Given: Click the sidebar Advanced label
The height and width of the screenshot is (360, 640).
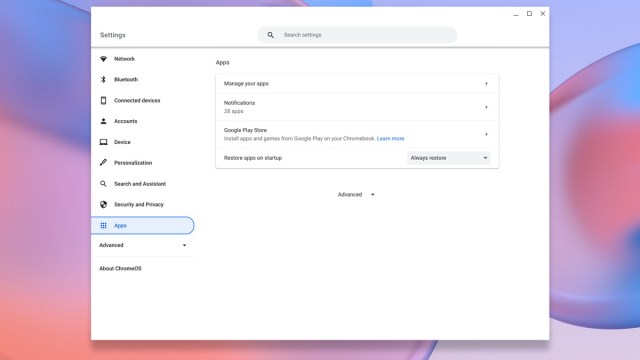Looking at the screenshot, I should [x=111, y=245].
